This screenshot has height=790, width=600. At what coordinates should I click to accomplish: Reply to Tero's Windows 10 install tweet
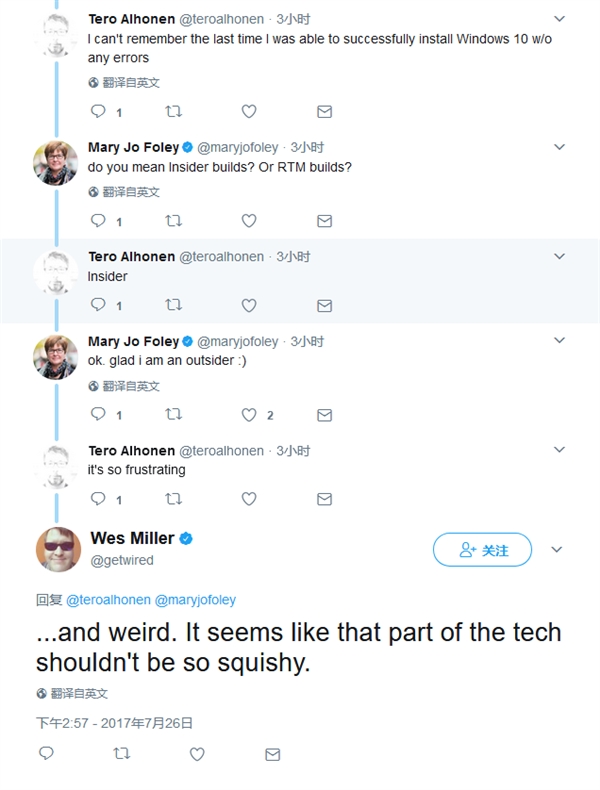[98, 111]
